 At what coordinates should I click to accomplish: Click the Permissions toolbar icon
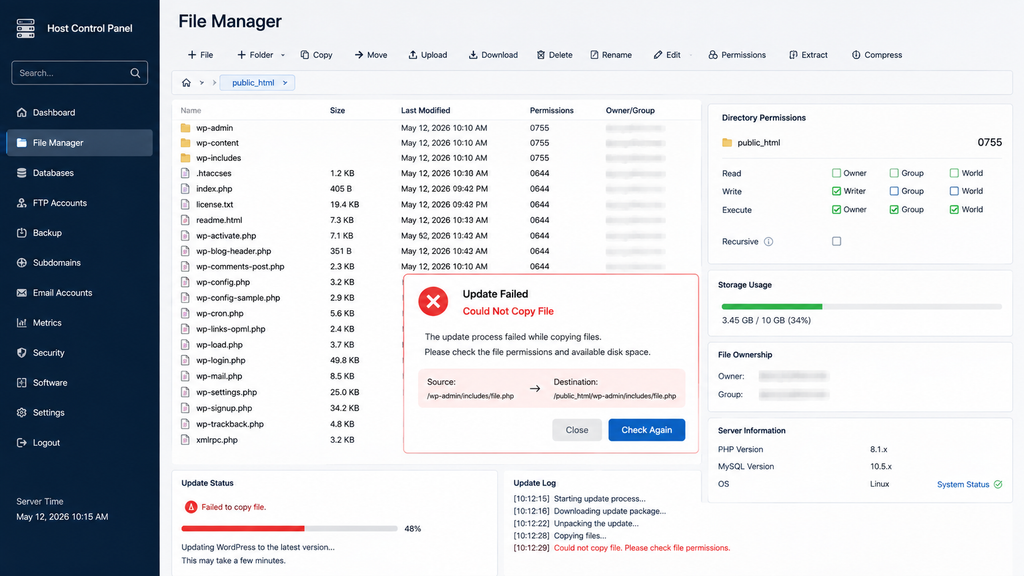712,55
